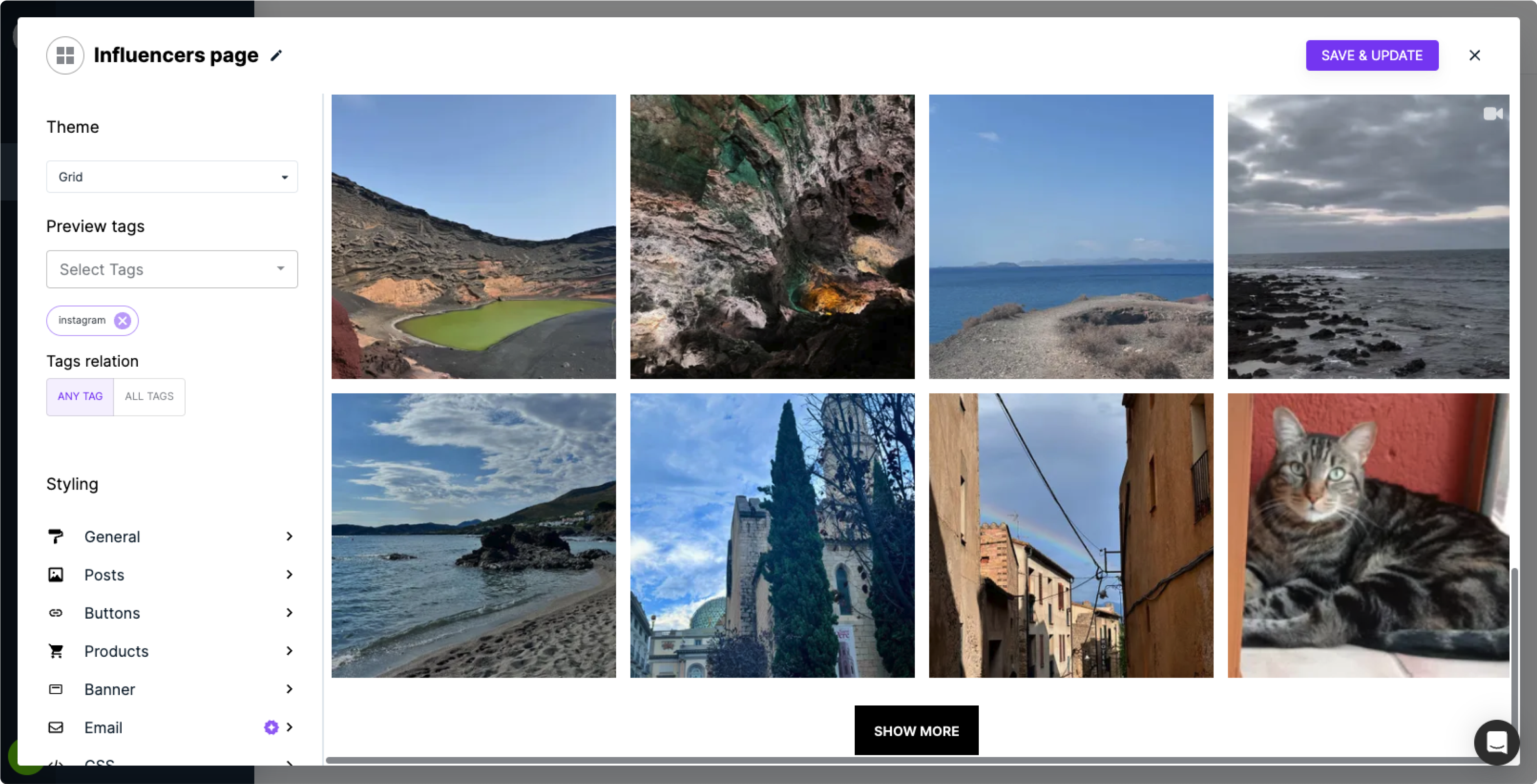Open the tabby cat photo thumbnail
Image resolution: width=1537 pixels, height=784 pixels.
pyautogui.click(x=1367, y=535)
